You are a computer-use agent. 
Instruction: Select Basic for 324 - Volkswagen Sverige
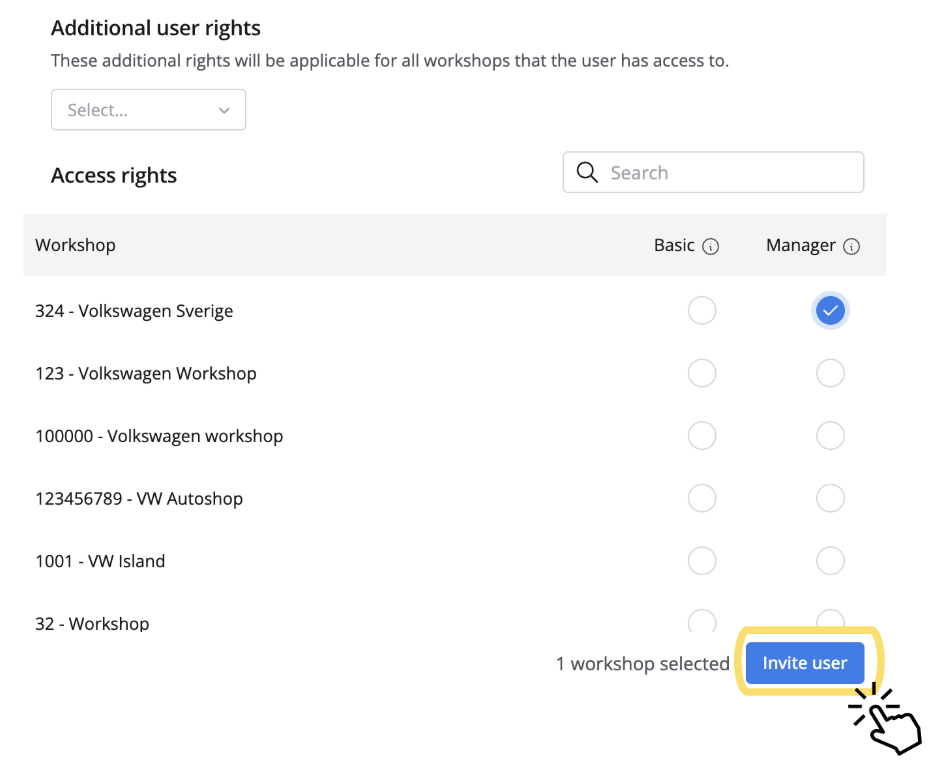[702, 311]
